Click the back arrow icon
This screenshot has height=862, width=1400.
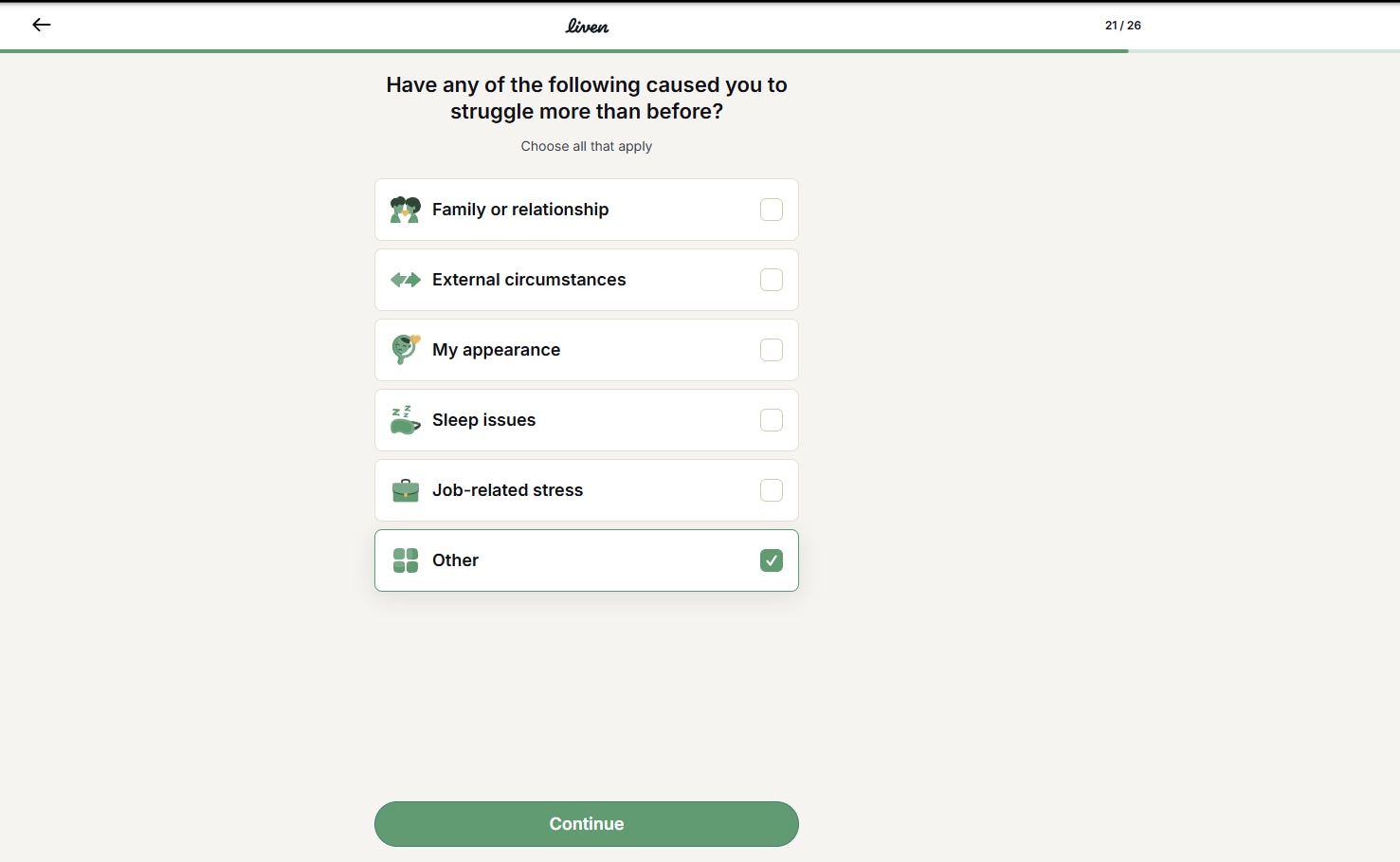42,26
